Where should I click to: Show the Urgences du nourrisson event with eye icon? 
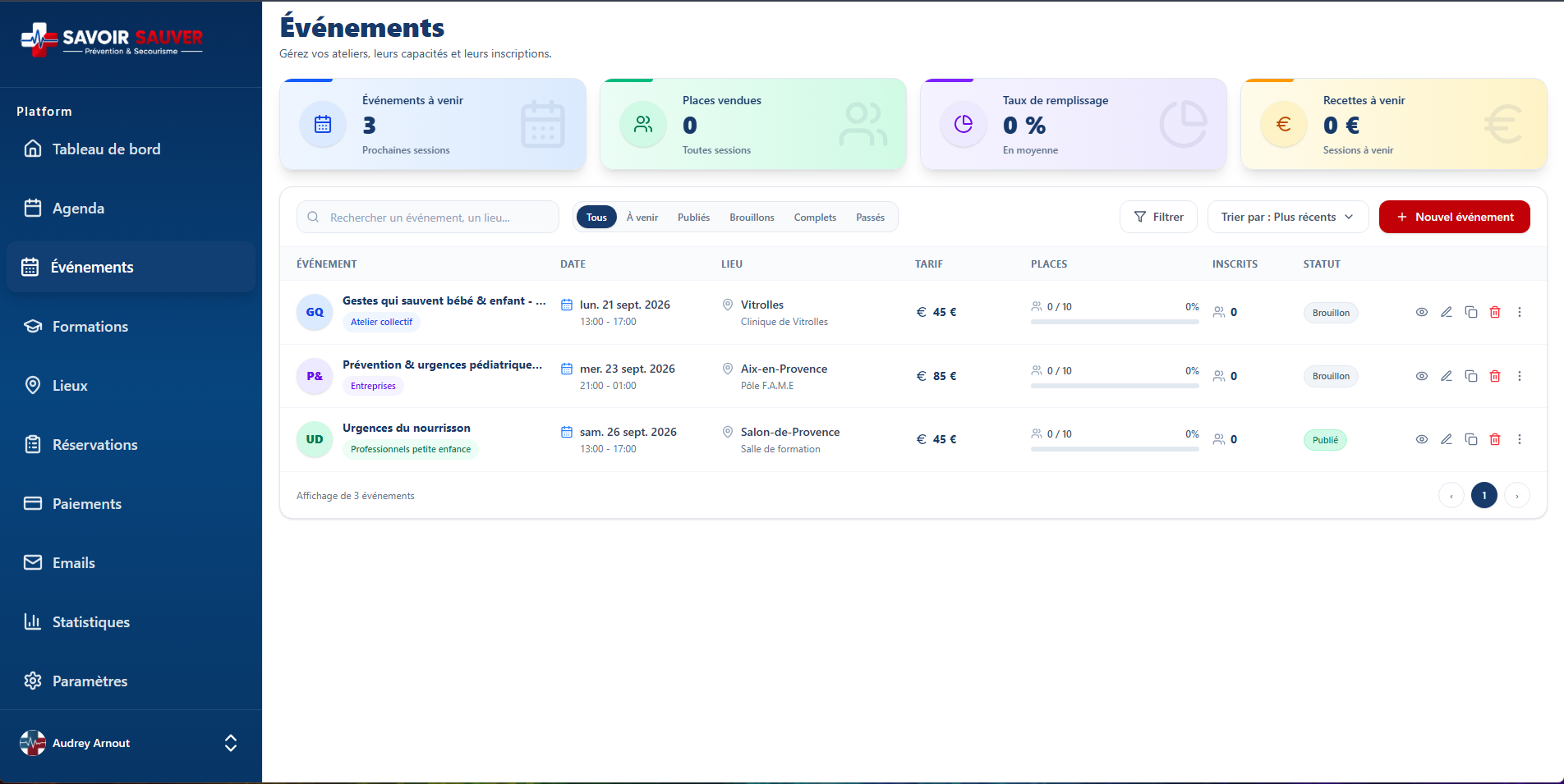(x=1422, y=439)
